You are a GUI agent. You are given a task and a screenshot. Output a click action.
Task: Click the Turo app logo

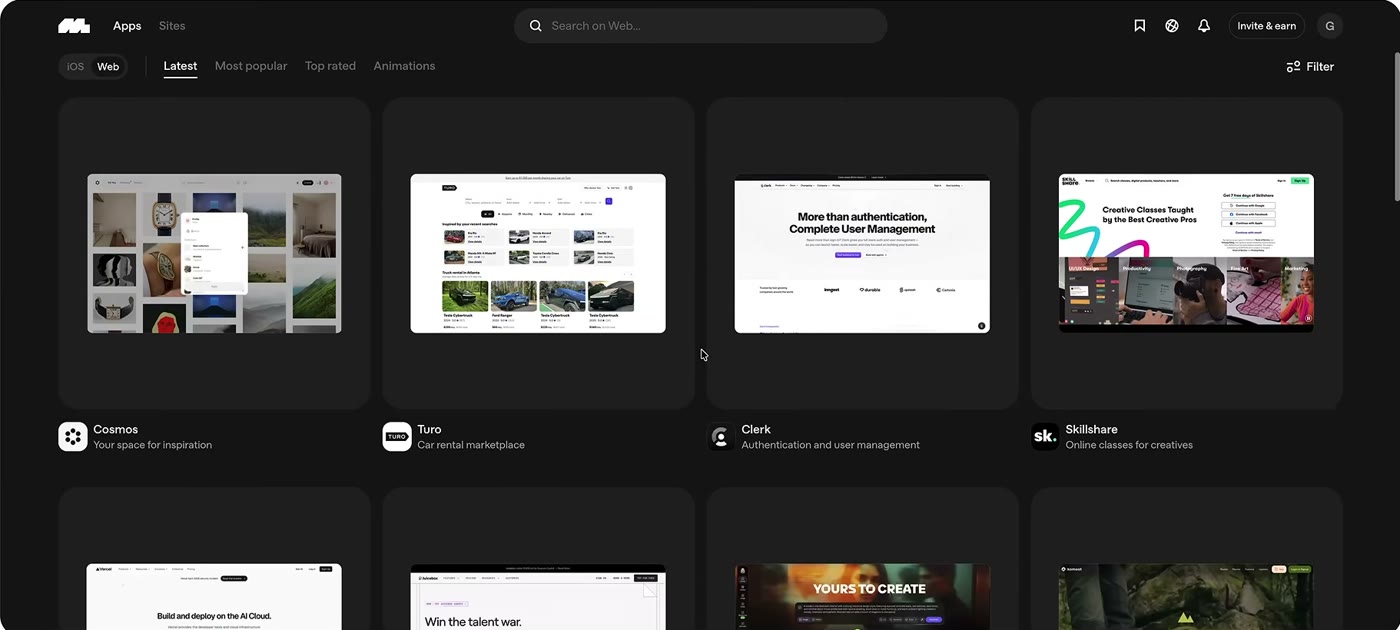pyautogui.click(x=397, y=437)
